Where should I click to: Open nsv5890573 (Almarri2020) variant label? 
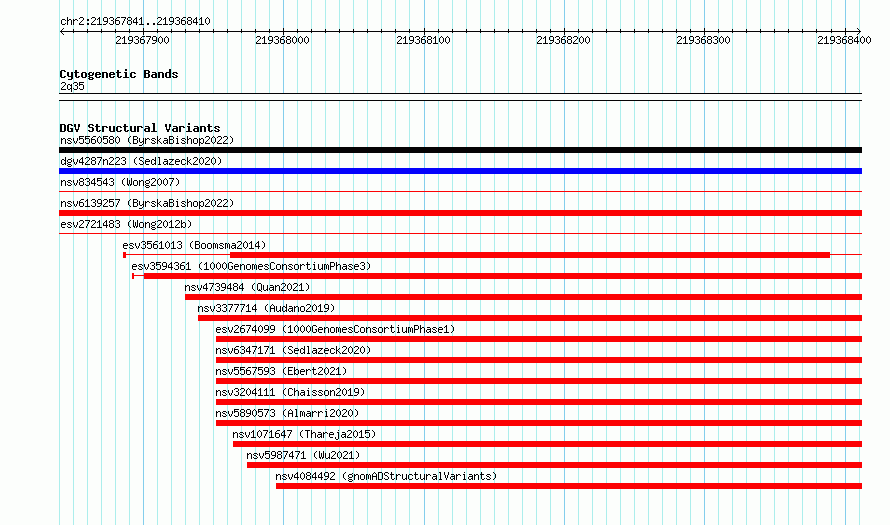pos(287,413)
